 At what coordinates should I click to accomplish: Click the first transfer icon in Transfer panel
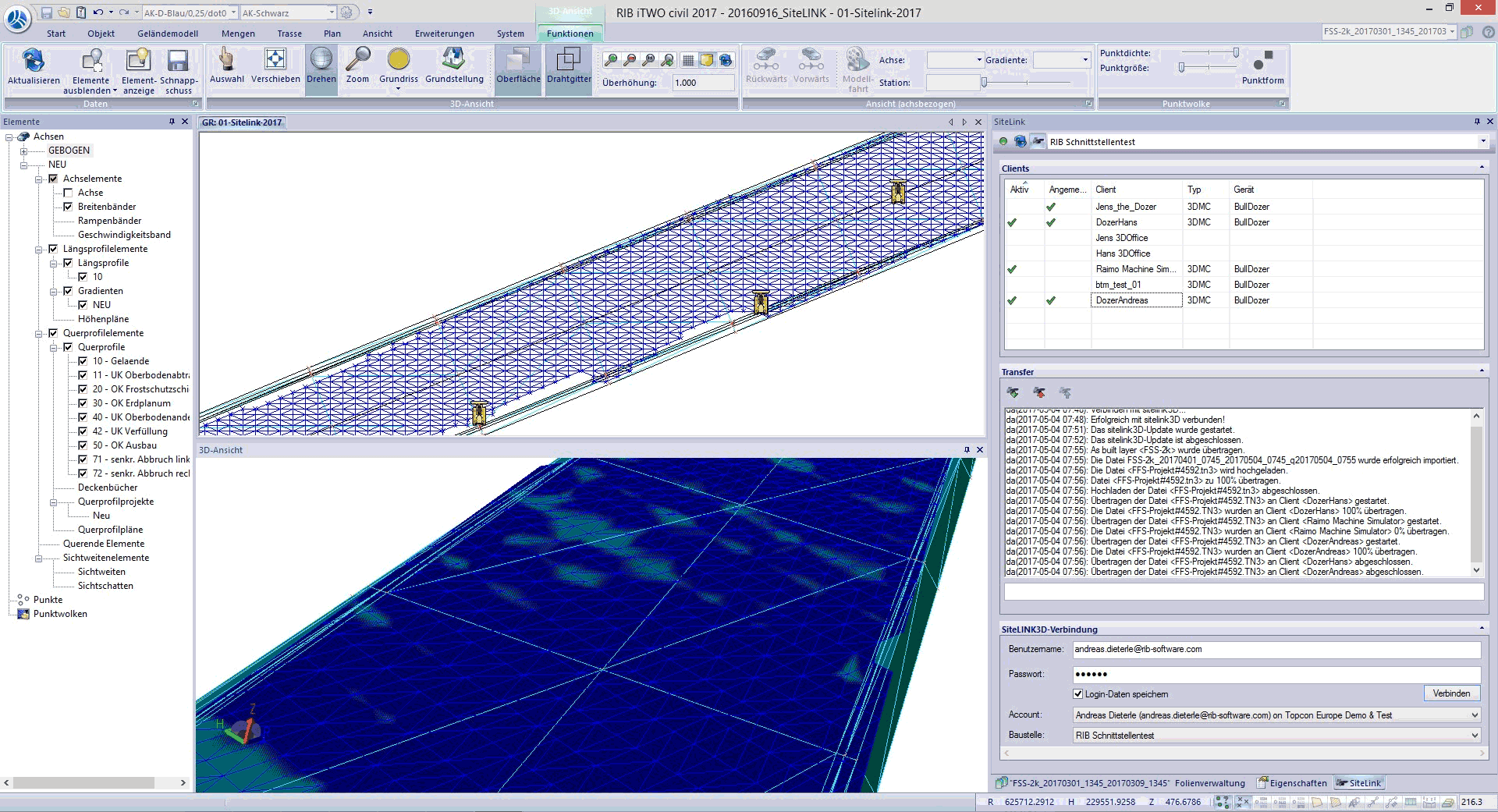(x=1013, y=392)
